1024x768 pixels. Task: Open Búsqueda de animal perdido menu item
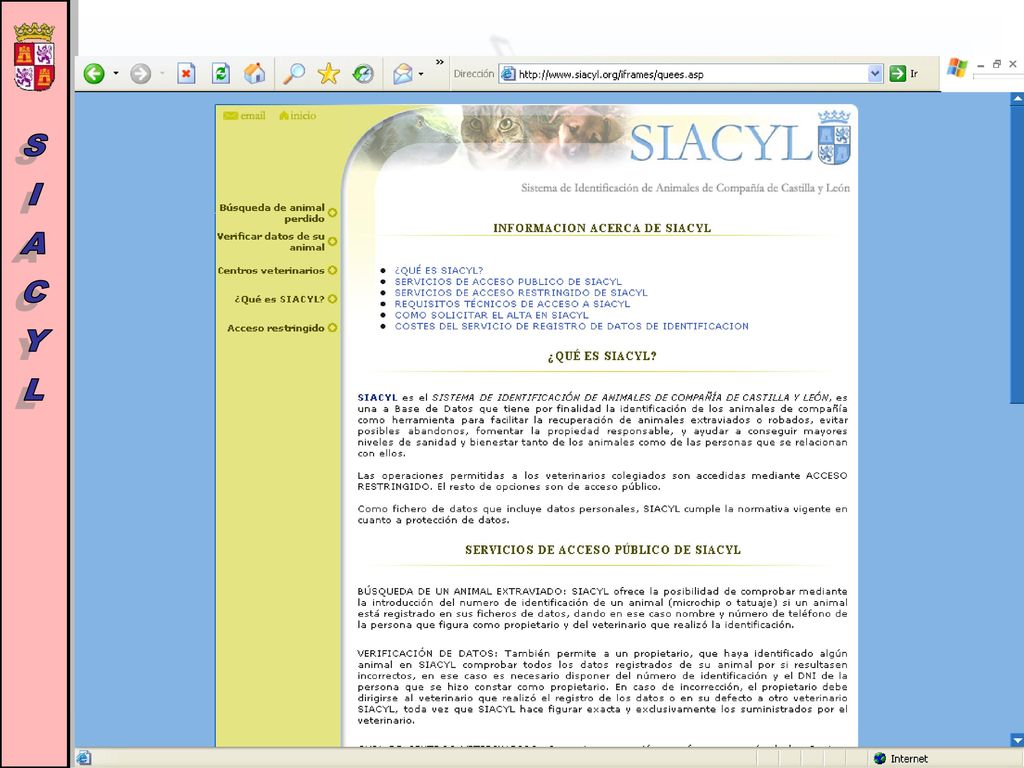pyautogui.click(x=272, y=213)
